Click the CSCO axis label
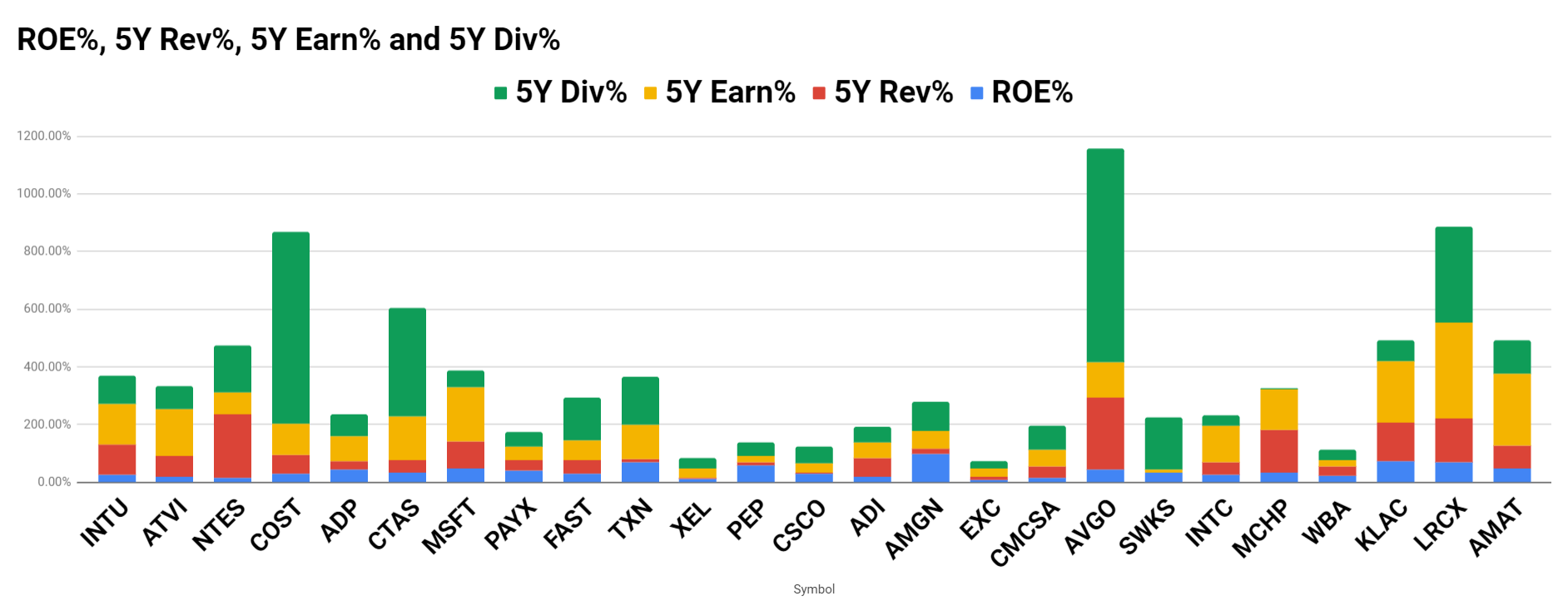 click(800, 525)
